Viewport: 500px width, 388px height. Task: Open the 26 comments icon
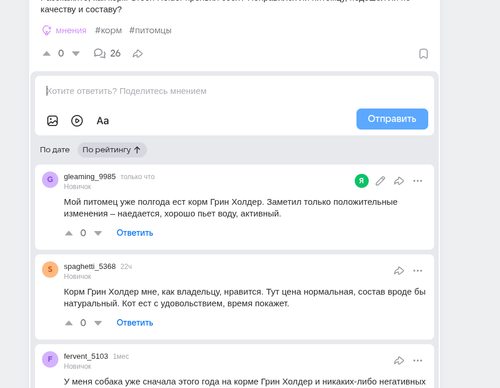point(100,53)
